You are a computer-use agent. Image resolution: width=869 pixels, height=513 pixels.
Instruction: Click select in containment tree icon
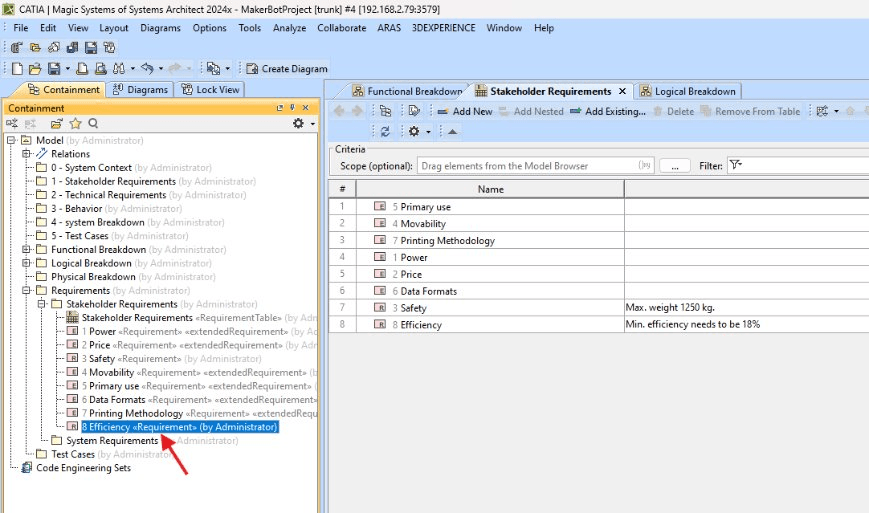point(385,111)
